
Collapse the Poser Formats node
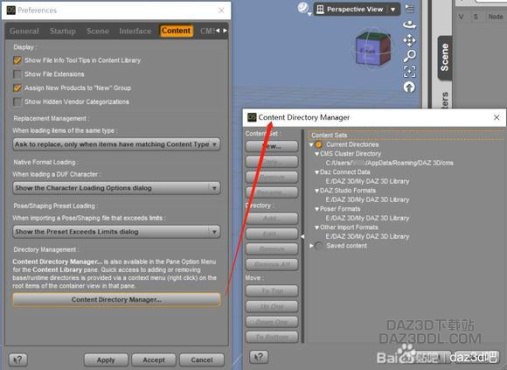[317, 209]
